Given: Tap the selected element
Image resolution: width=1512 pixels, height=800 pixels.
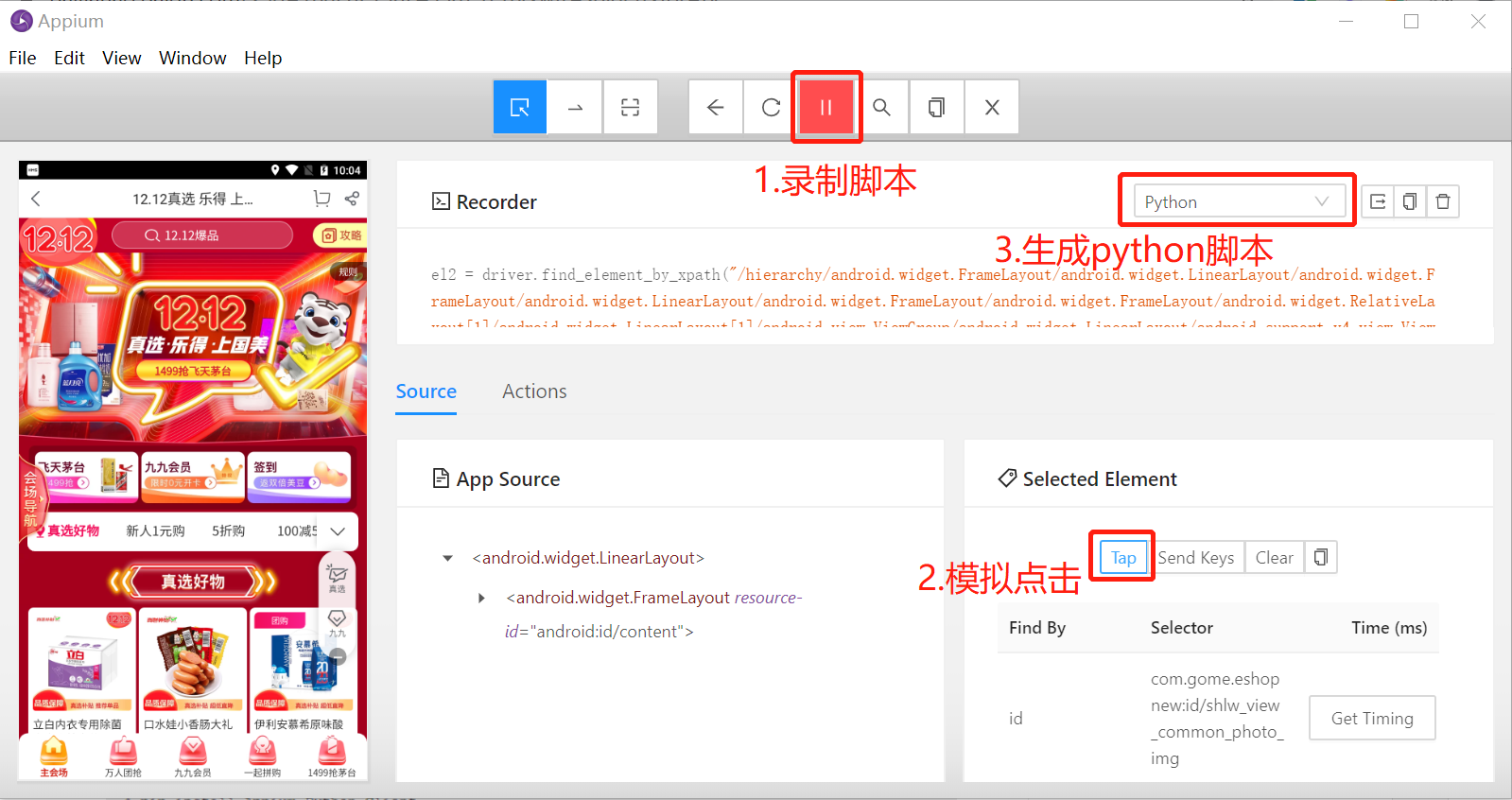Looking at the screenshot, I should click(1123, 557).
